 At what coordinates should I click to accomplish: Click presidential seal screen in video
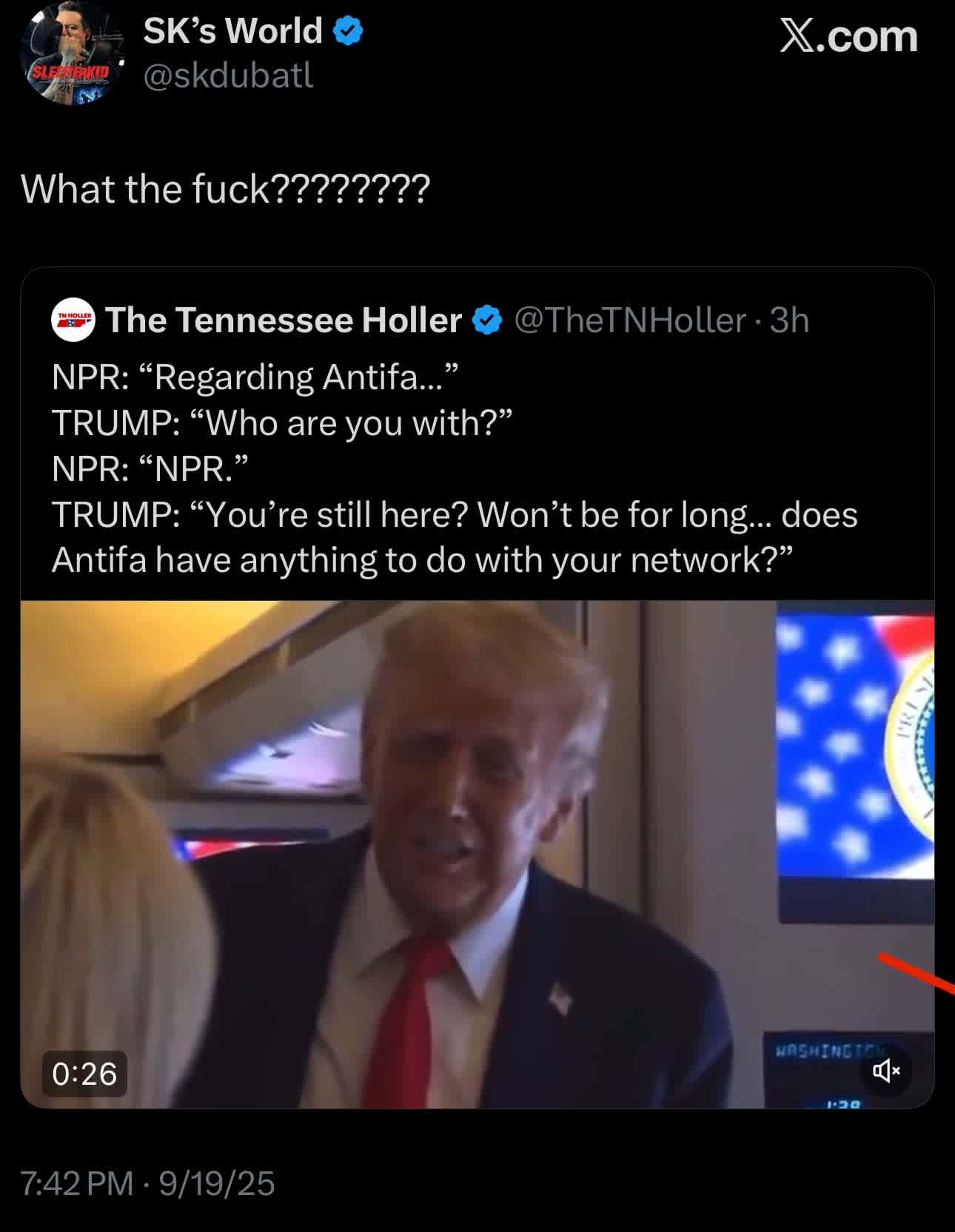855,762
